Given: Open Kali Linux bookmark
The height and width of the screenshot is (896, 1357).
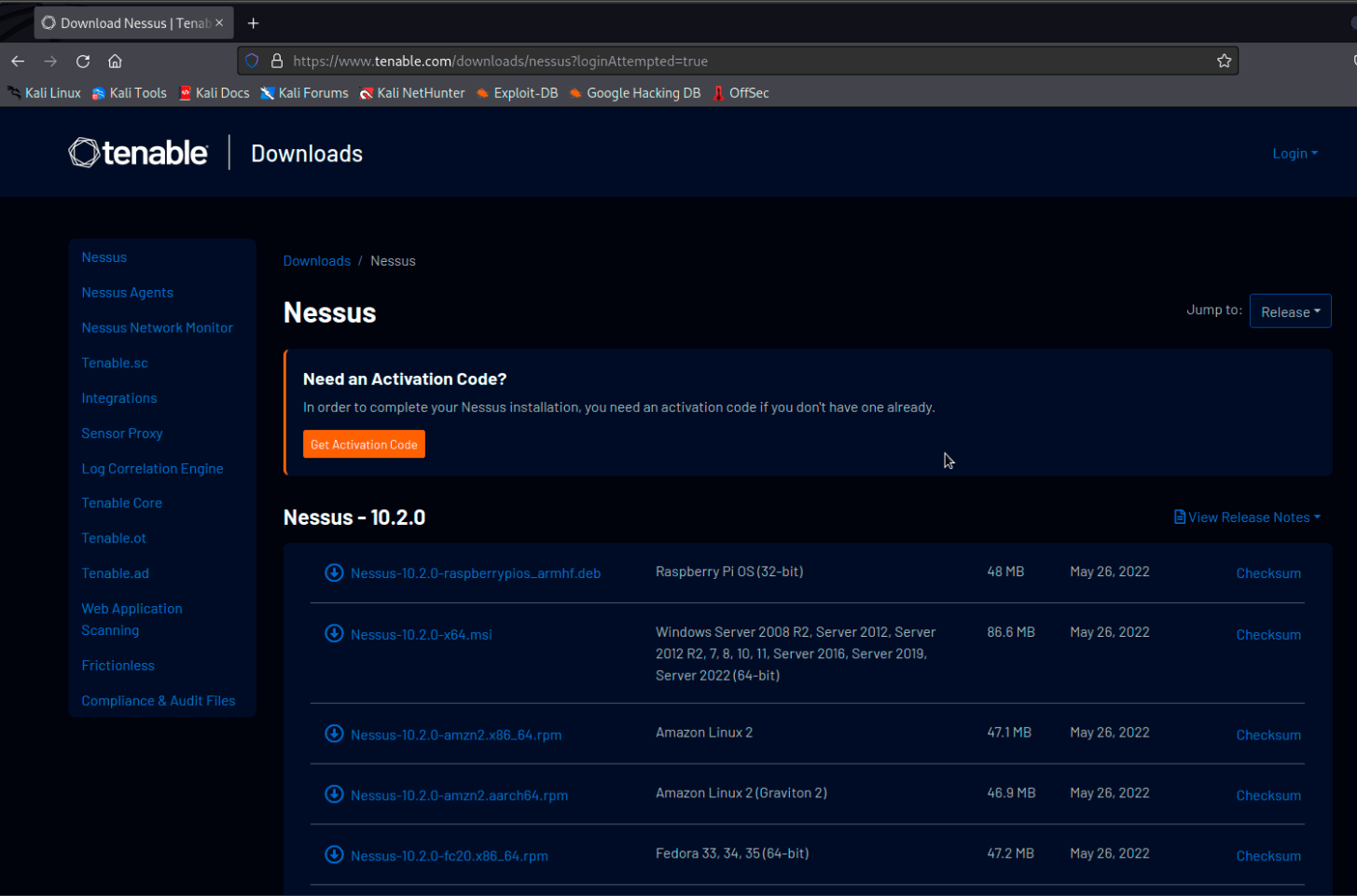Looking at the screenshot, I should [44, 93].
